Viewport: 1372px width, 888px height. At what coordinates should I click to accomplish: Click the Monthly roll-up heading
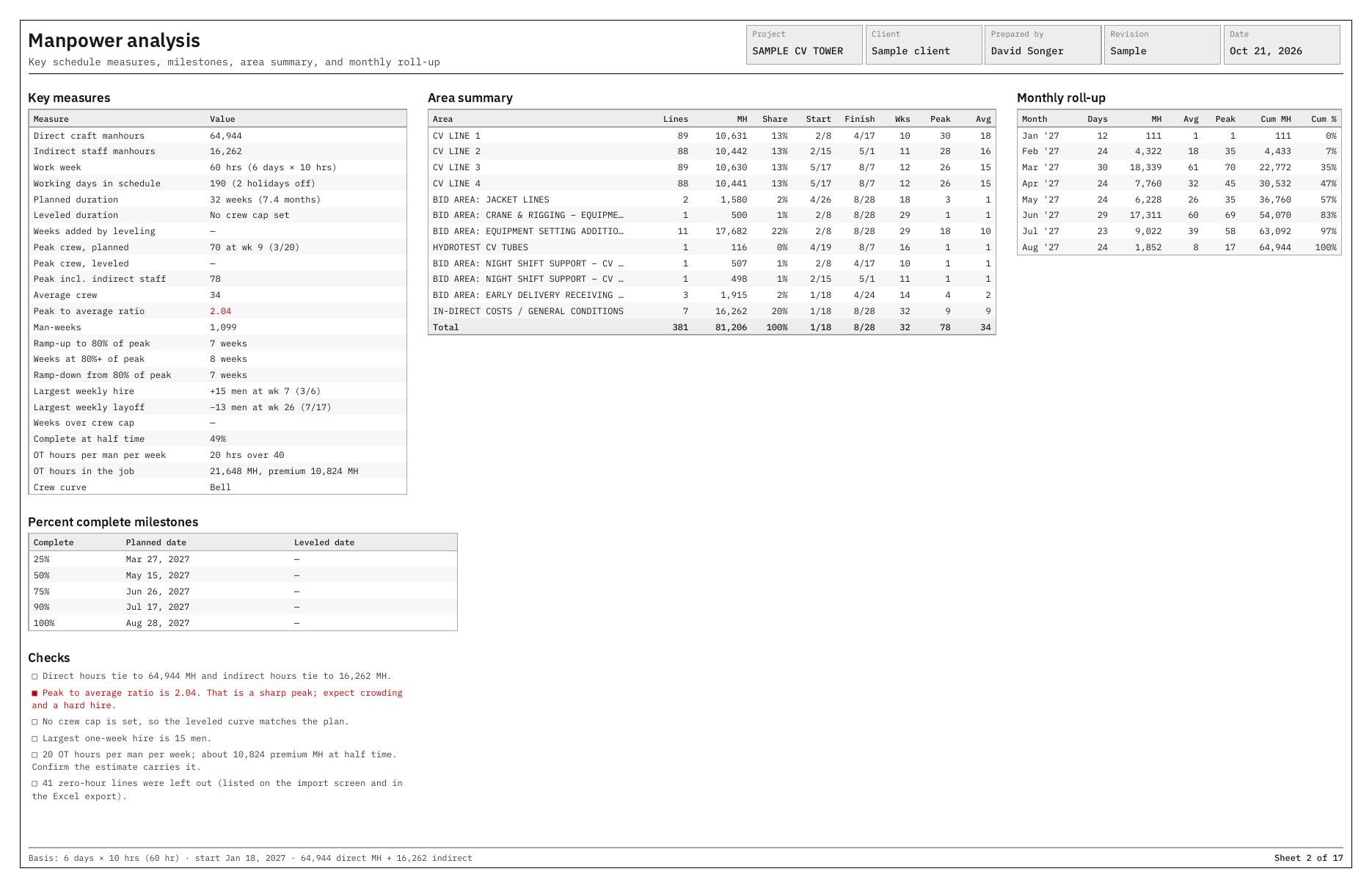coord(1061,98)
